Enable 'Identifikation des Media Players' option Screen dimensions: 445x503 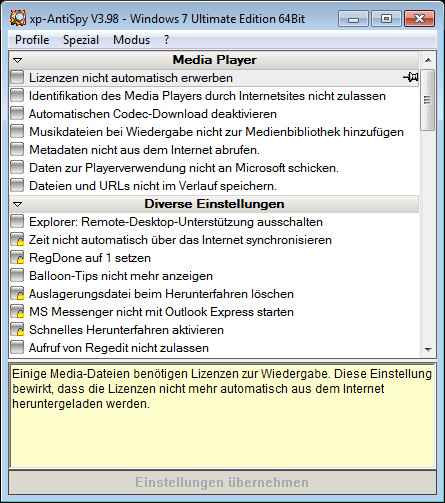pos(17,95)
